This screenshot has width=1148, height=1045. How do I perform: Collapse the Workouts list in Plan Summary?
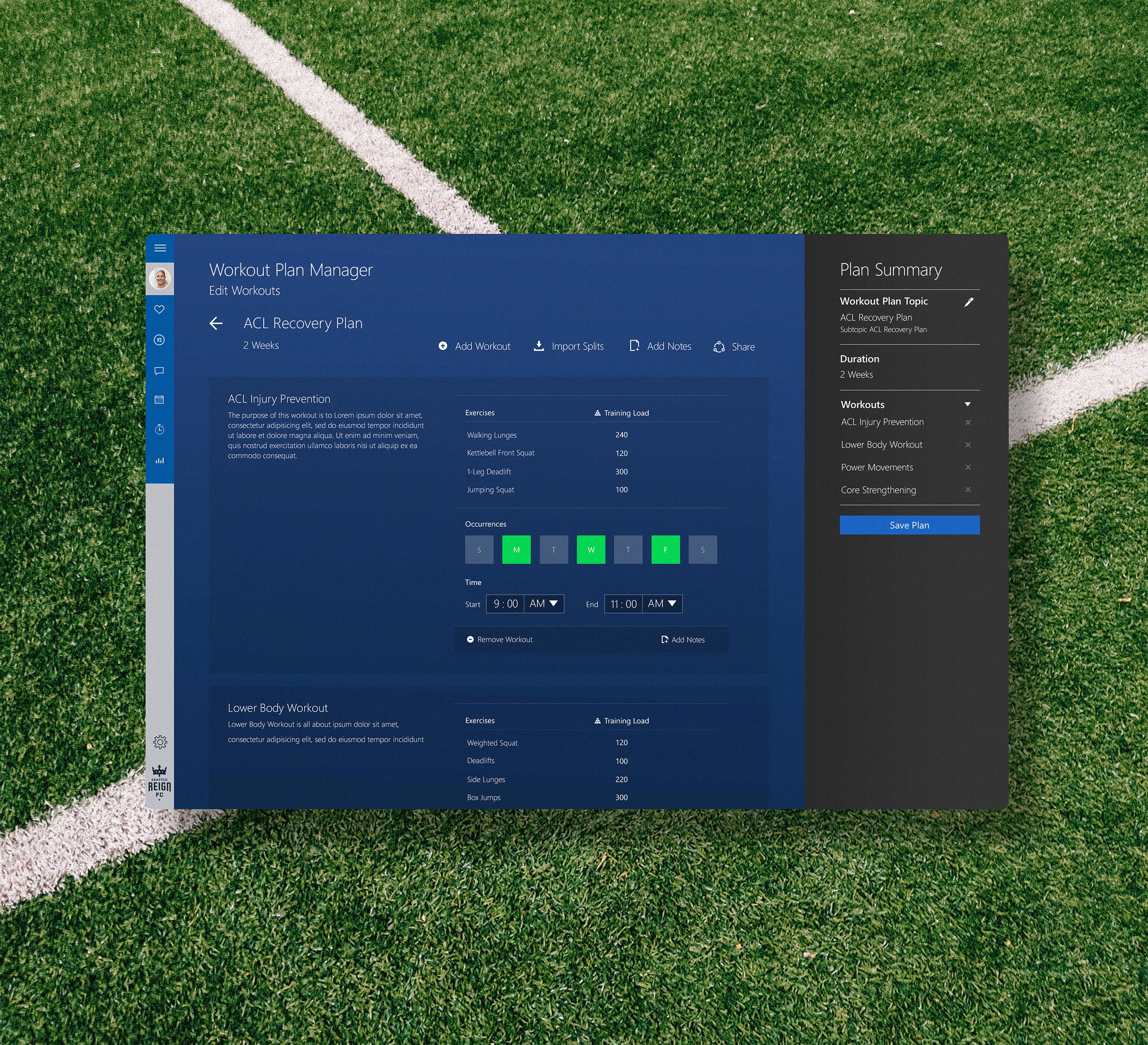(x=967, y=404)
